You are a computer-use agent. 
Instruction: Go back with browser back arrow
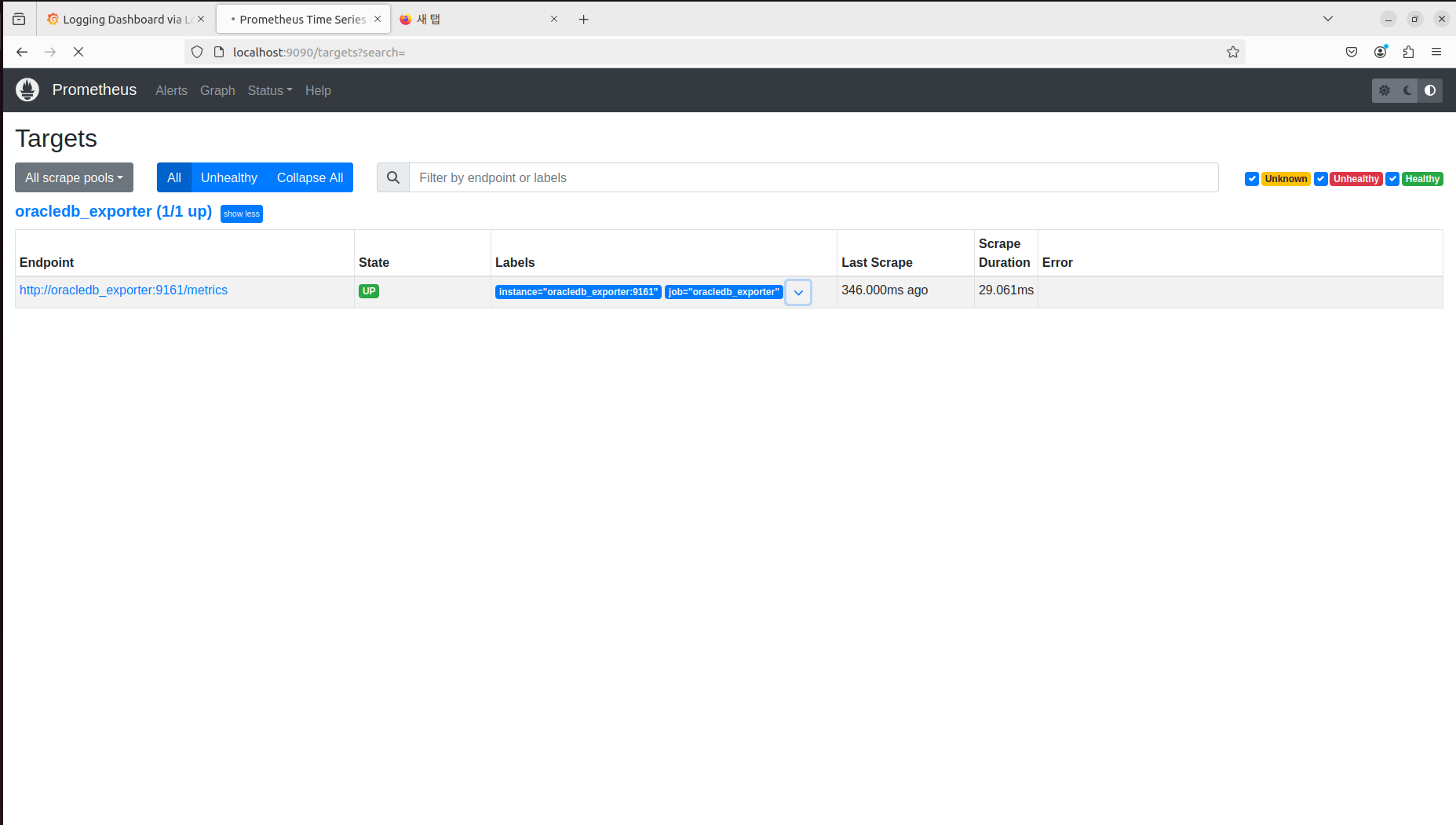[x=22, y=52]
